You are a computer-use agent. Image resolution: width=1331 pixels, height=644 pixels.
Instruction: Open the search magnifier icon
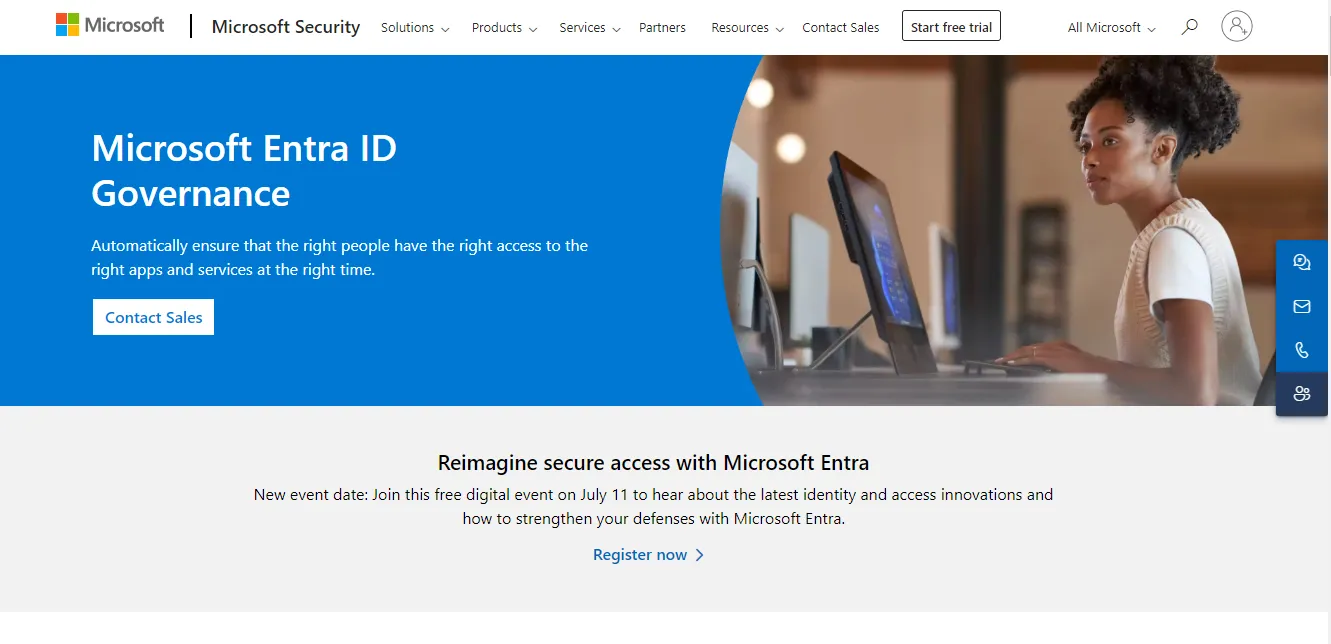(x=1189, y=27)
